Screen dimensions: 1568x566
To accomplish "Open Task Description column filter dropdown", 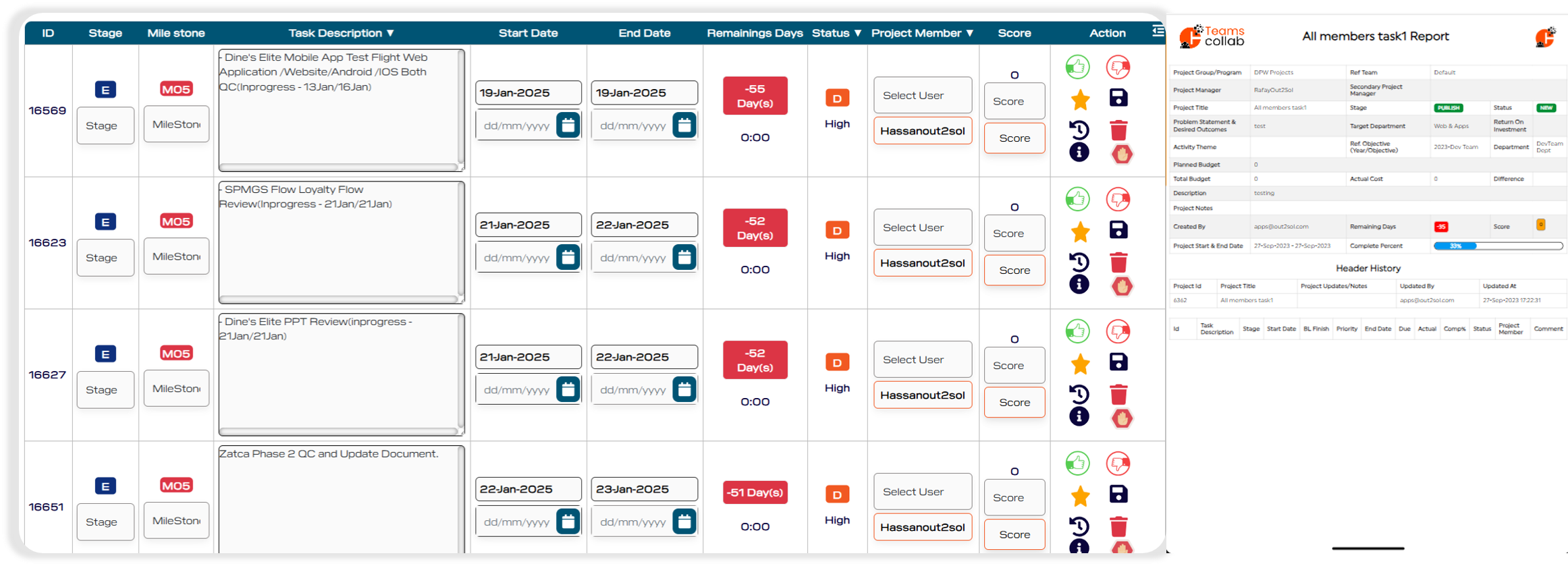I will click(x=390, y=33).
